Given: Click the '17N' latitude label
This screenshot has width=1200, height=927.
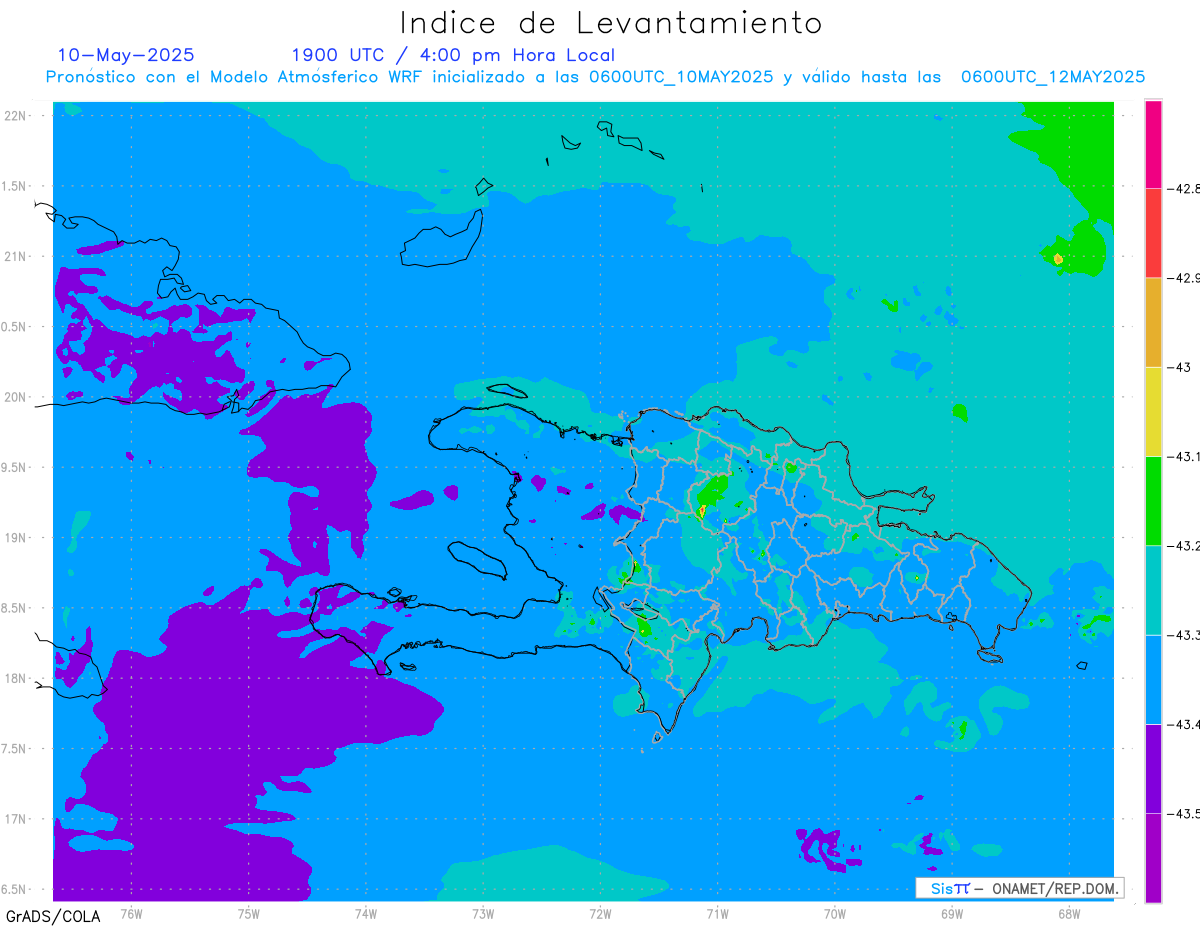Looking at the screenshot, I should [x=15, y=819].
